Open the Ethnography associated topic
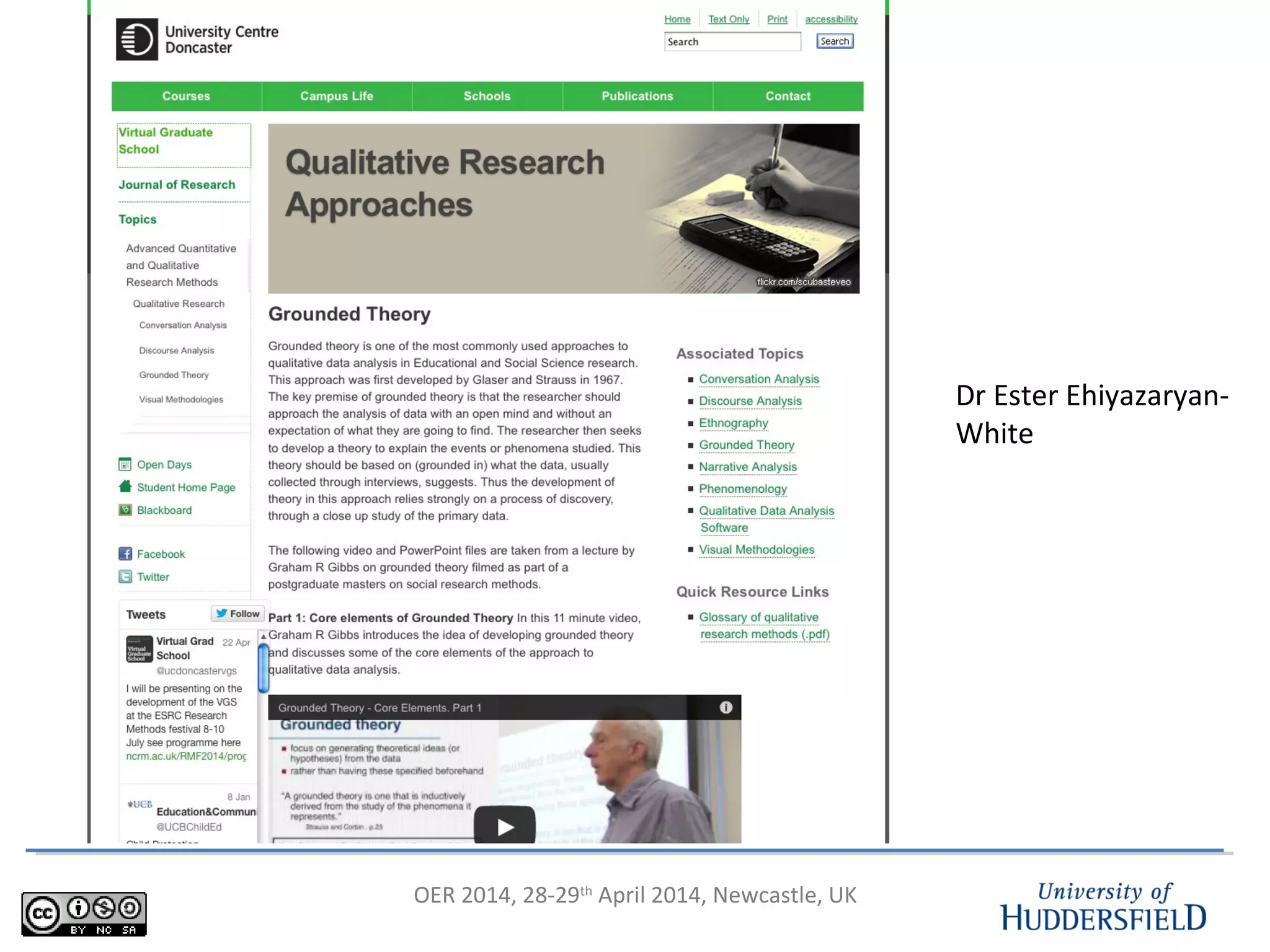1270x952 pixels. [x=734, y=423]
